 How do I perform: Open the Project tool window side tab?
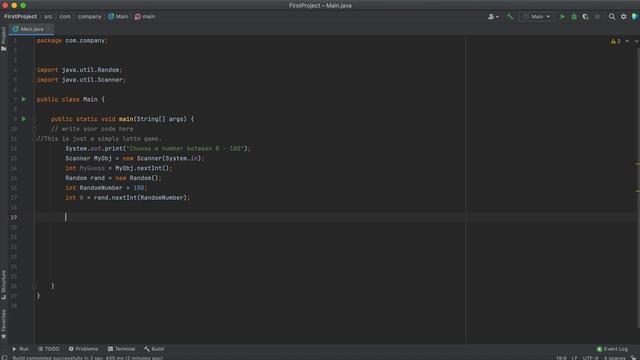click(x=4, y=39)
